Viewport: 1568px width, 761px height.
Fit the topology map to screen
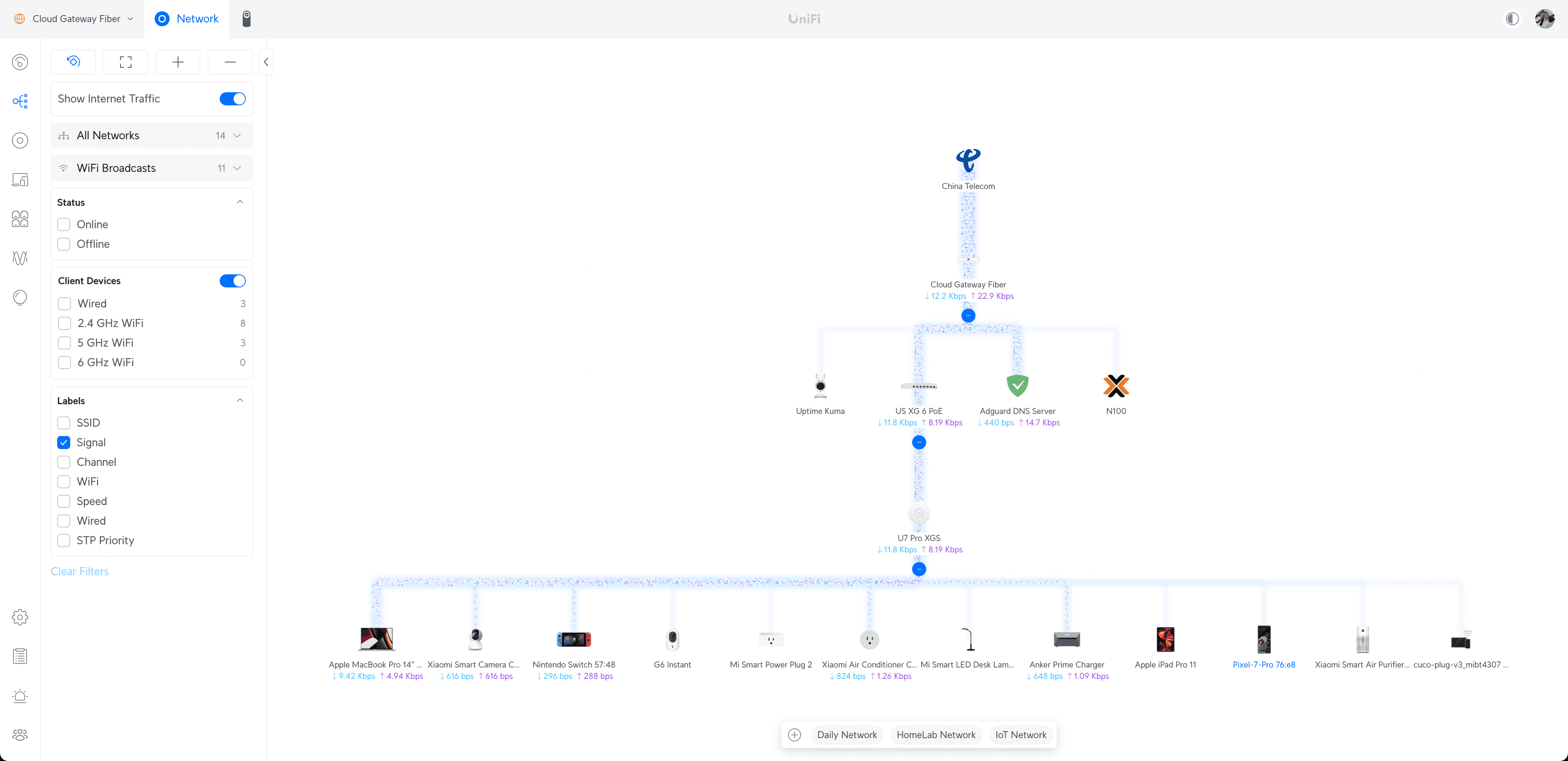125,62
